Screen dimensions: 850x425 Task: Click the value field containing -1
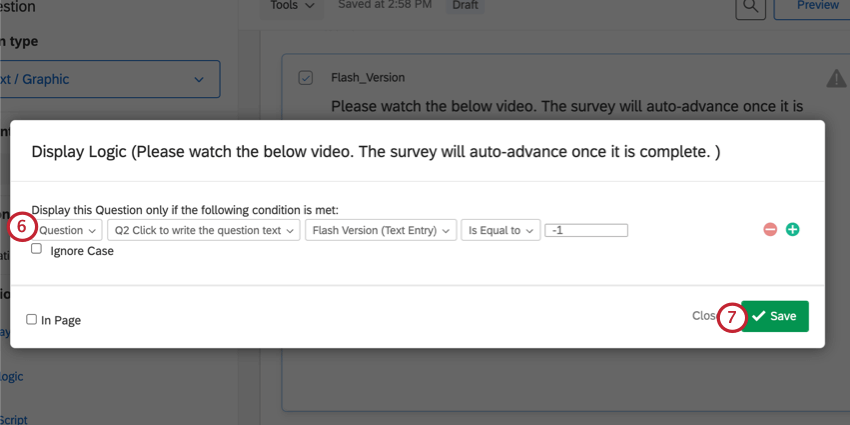(x=586, y=230)
